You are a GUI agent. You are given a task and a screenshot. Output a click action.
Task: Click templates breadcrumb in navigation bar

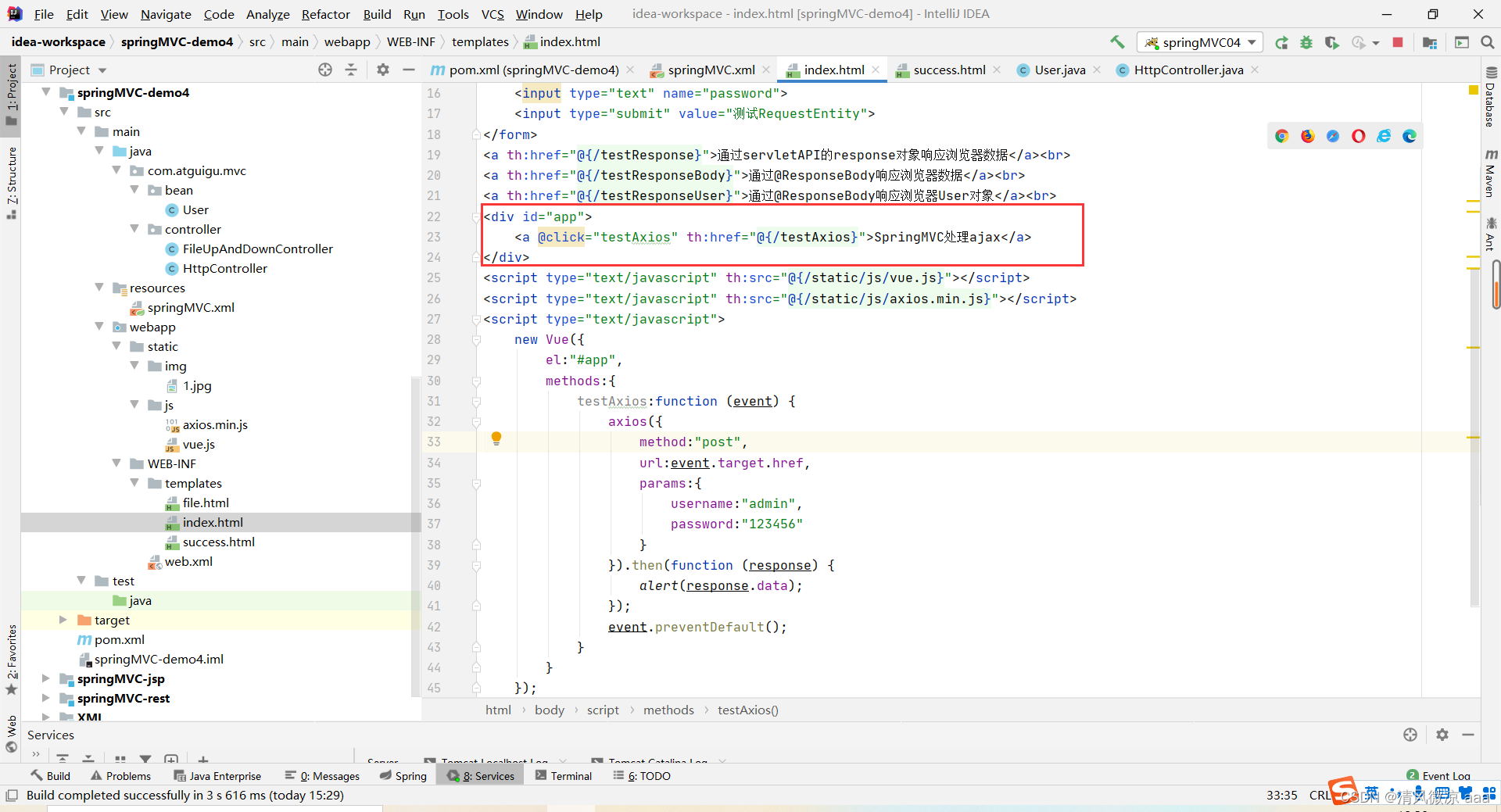click(480, 42)
